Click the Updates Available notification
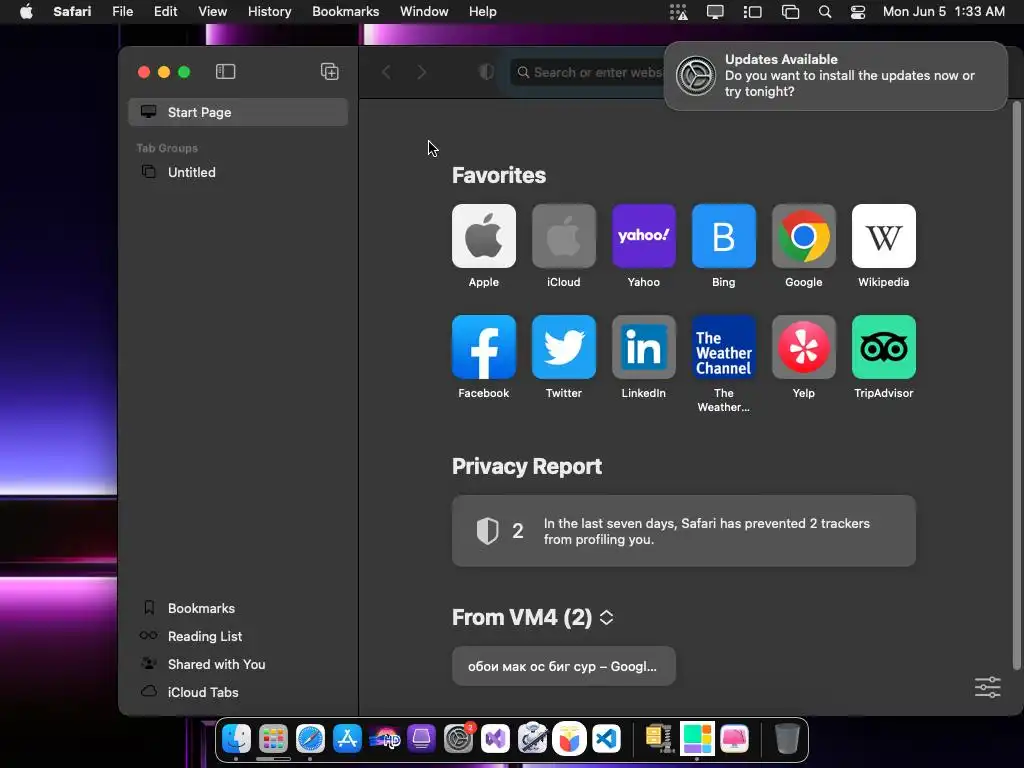This screenshot has width=1024, height=768. click(x=835, y=76)
